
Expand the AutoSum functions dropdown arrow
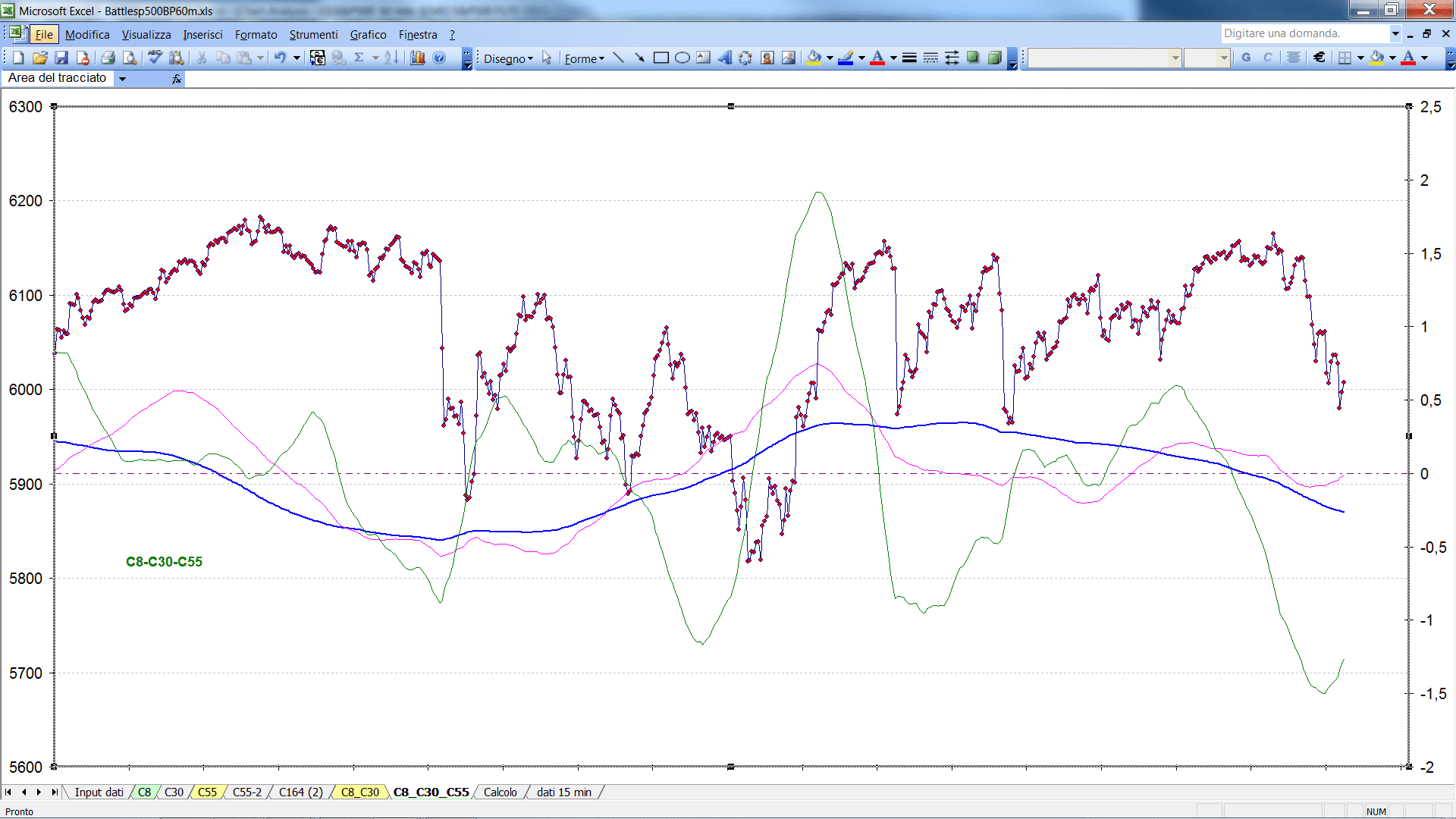pyautogui.click(x=375, y=58)
